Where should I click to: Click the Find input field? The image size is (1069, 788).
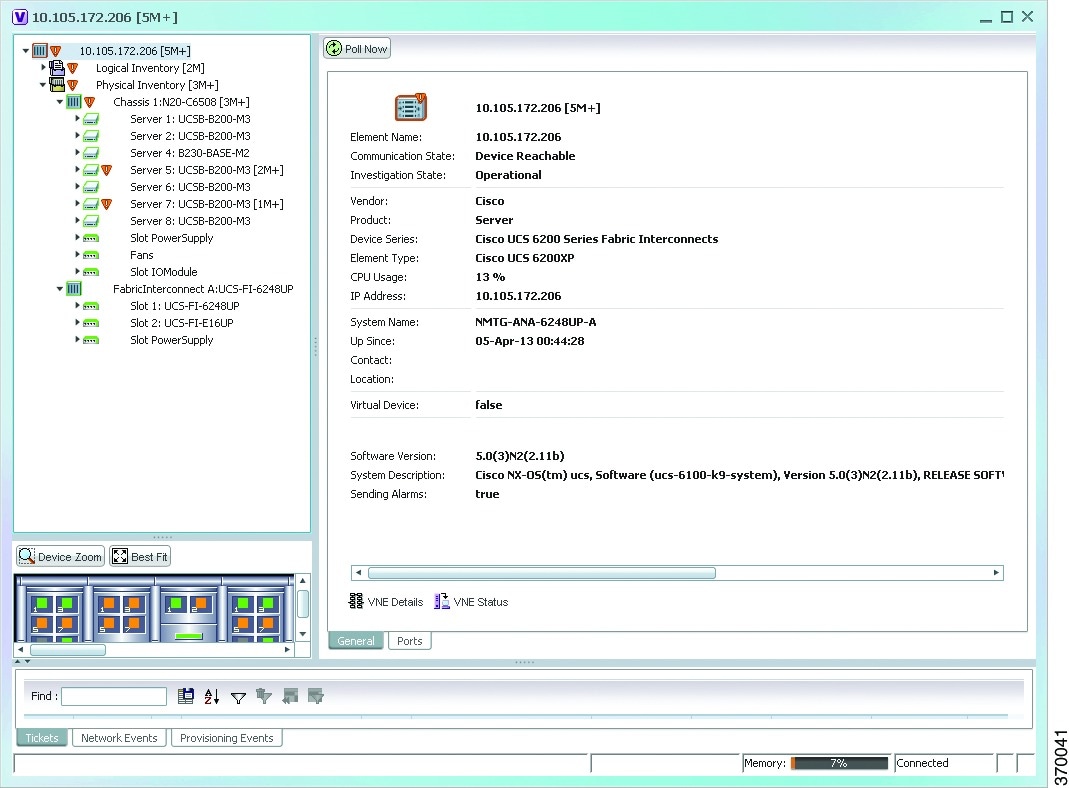click(114, 696)
